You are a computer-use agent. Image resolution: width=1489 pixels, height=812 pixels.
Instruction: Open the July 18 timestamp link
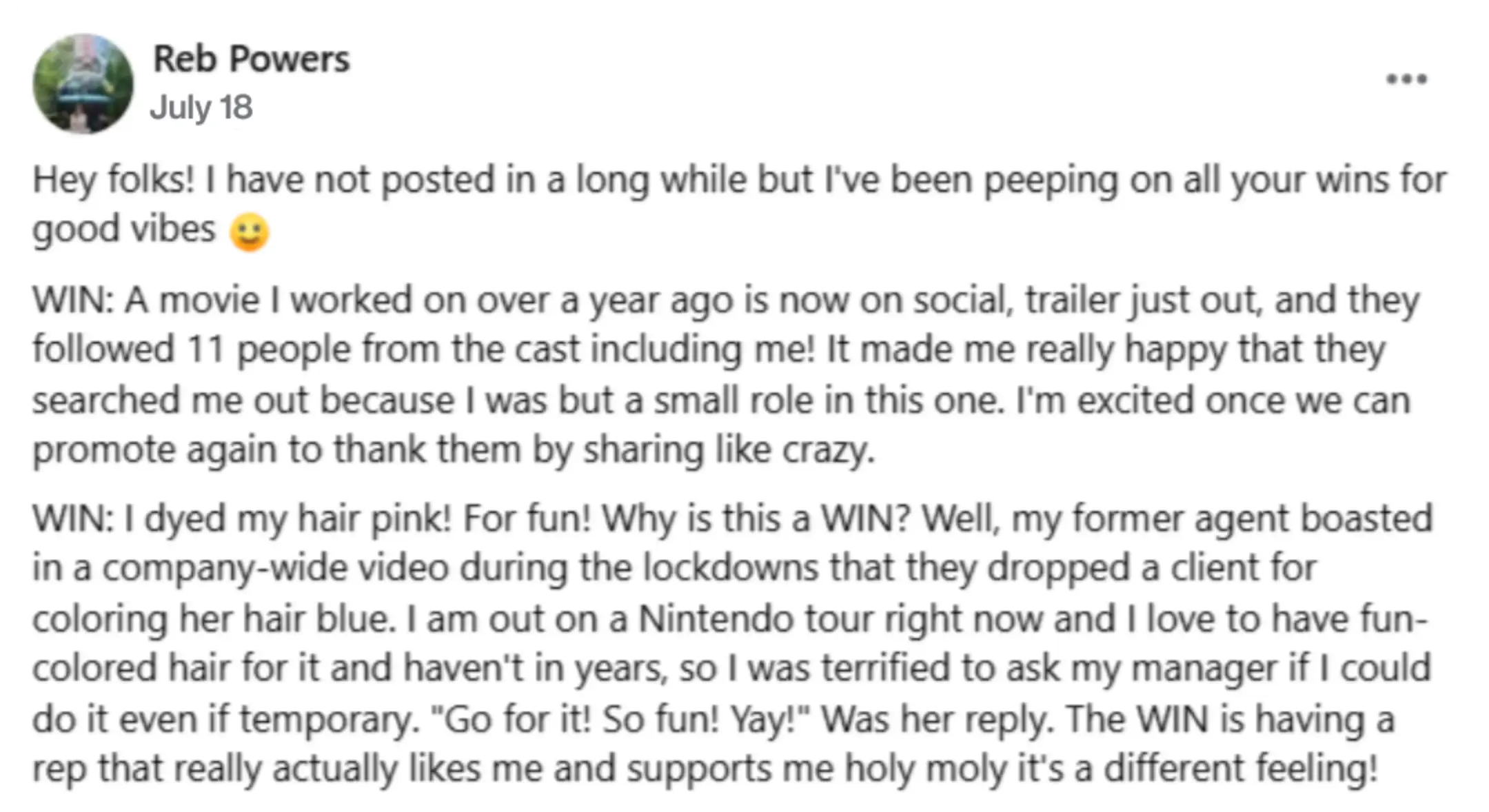(201, 108)
